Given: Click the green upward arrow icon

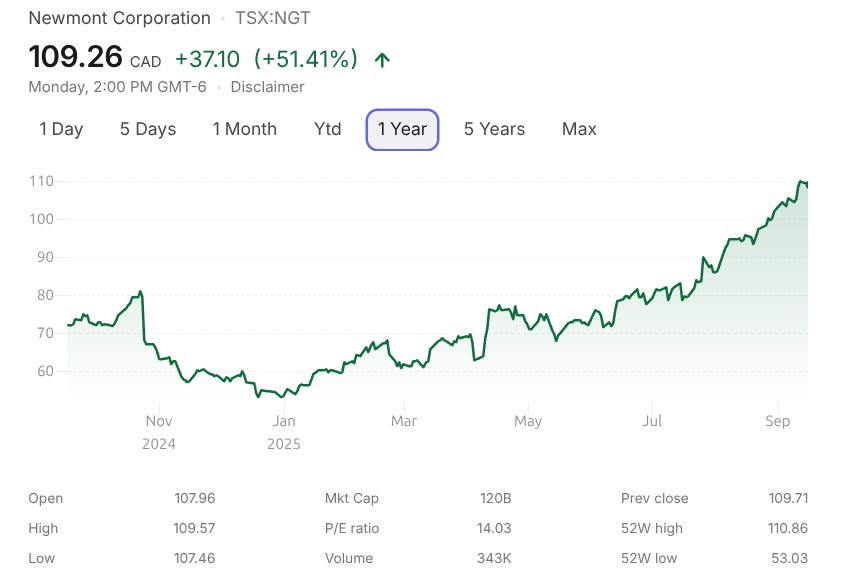Looking at the screenshot, I should 382,60.
